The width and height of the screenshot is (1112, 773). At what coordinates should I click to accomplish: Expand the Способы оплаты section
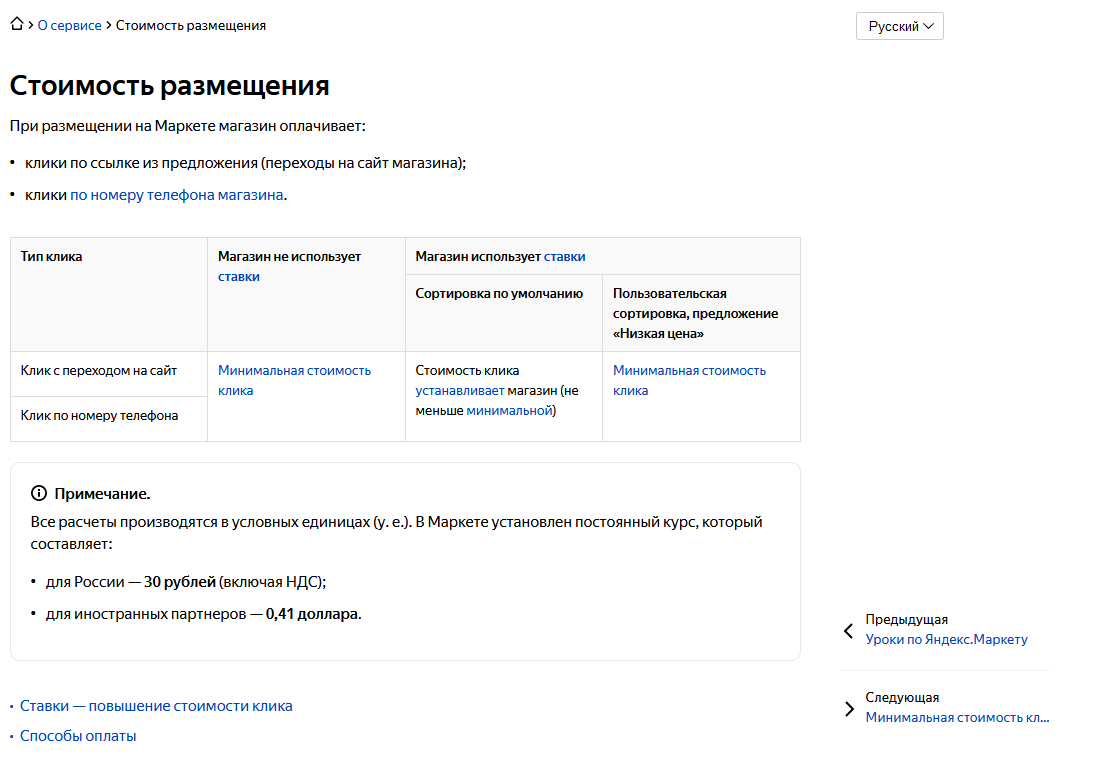[81, 735]
